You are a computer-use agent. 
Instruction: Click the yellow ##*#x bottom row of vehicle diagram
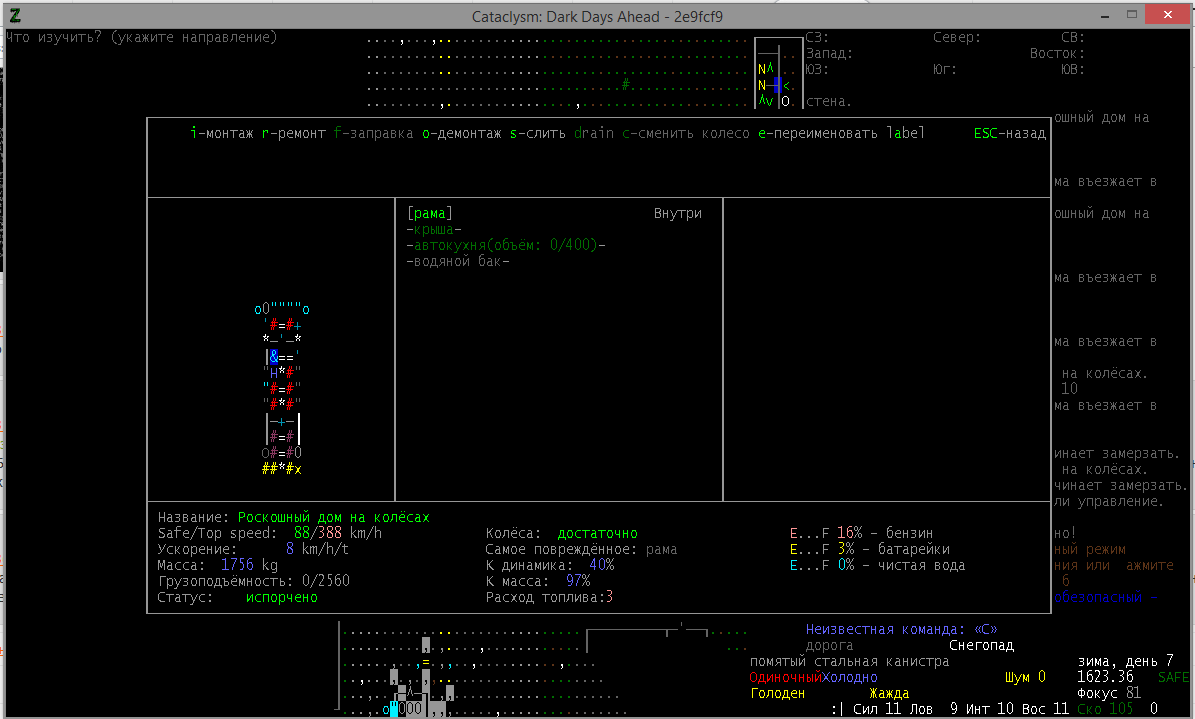point(281,469)
